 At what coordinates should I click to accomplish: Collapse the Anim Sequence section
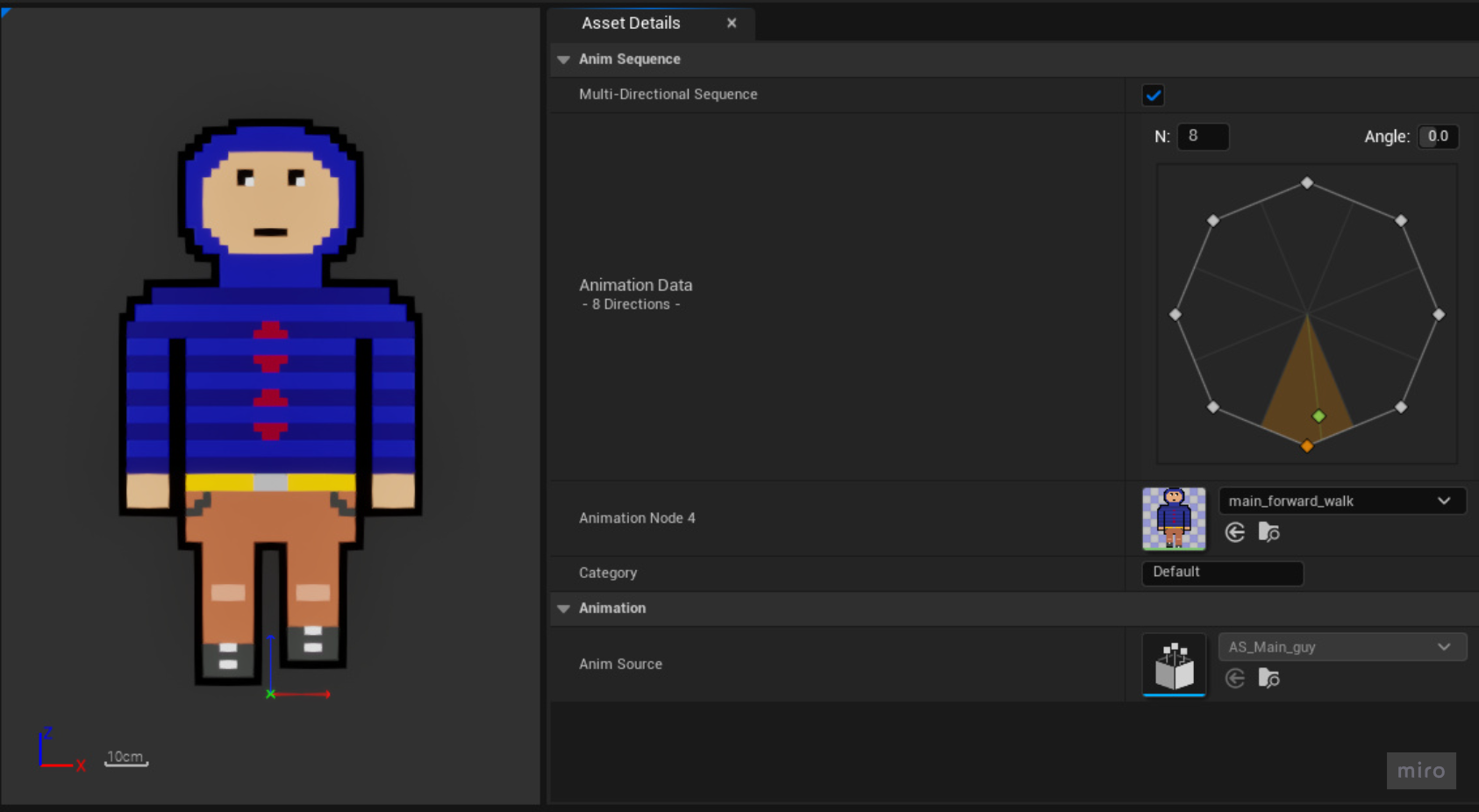coord(564,60)
